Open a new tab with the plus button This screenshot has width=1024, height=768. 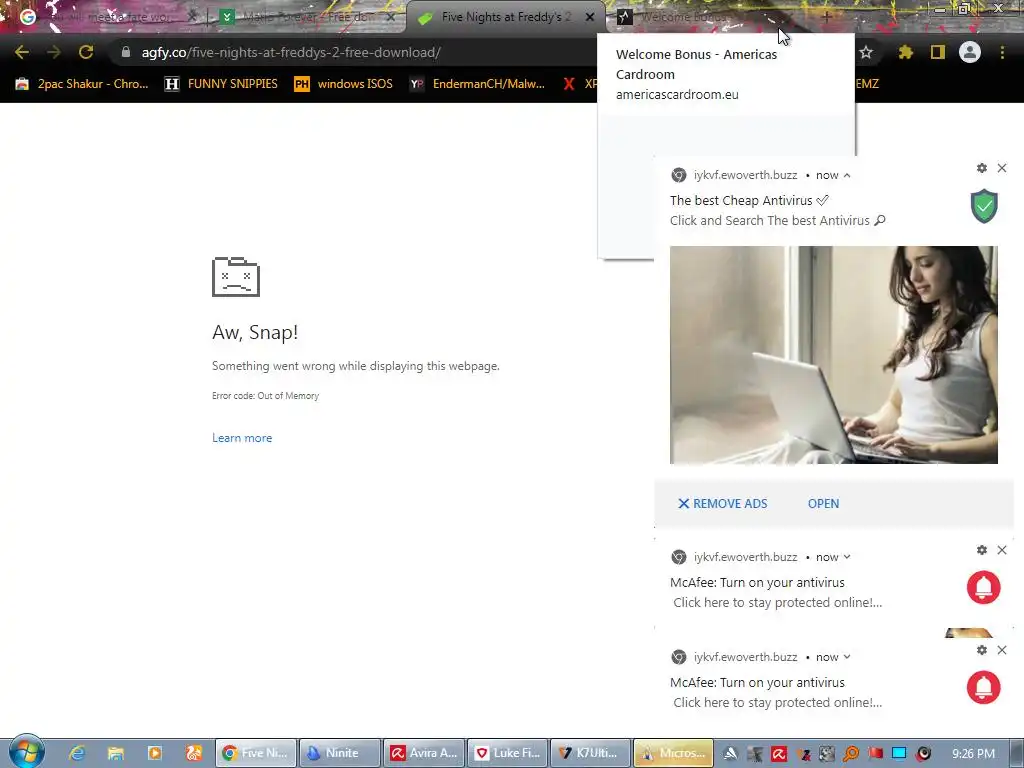[826, 17]
